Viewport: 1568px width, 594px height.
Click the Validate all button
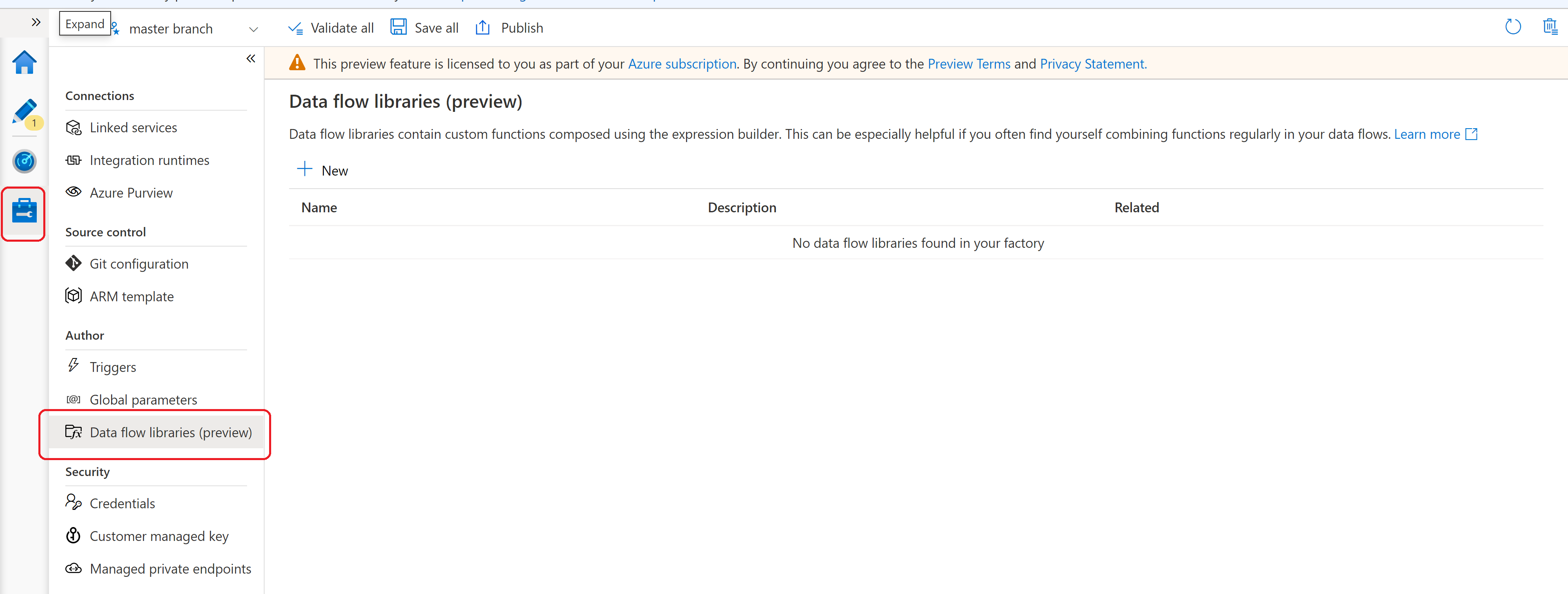coord(331,27)
